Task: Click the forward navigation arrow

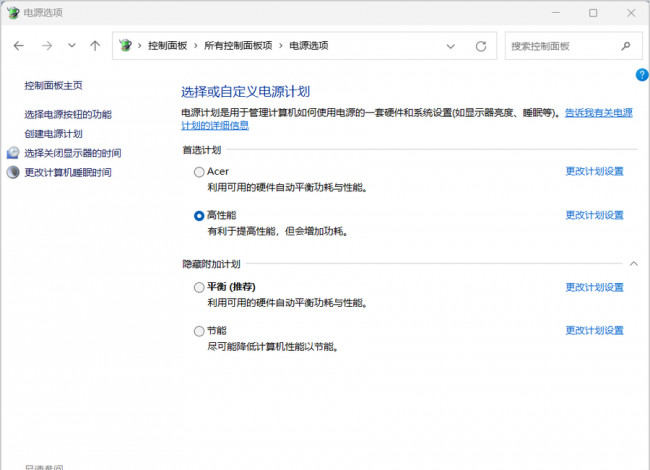Action: tap(47, 46)
